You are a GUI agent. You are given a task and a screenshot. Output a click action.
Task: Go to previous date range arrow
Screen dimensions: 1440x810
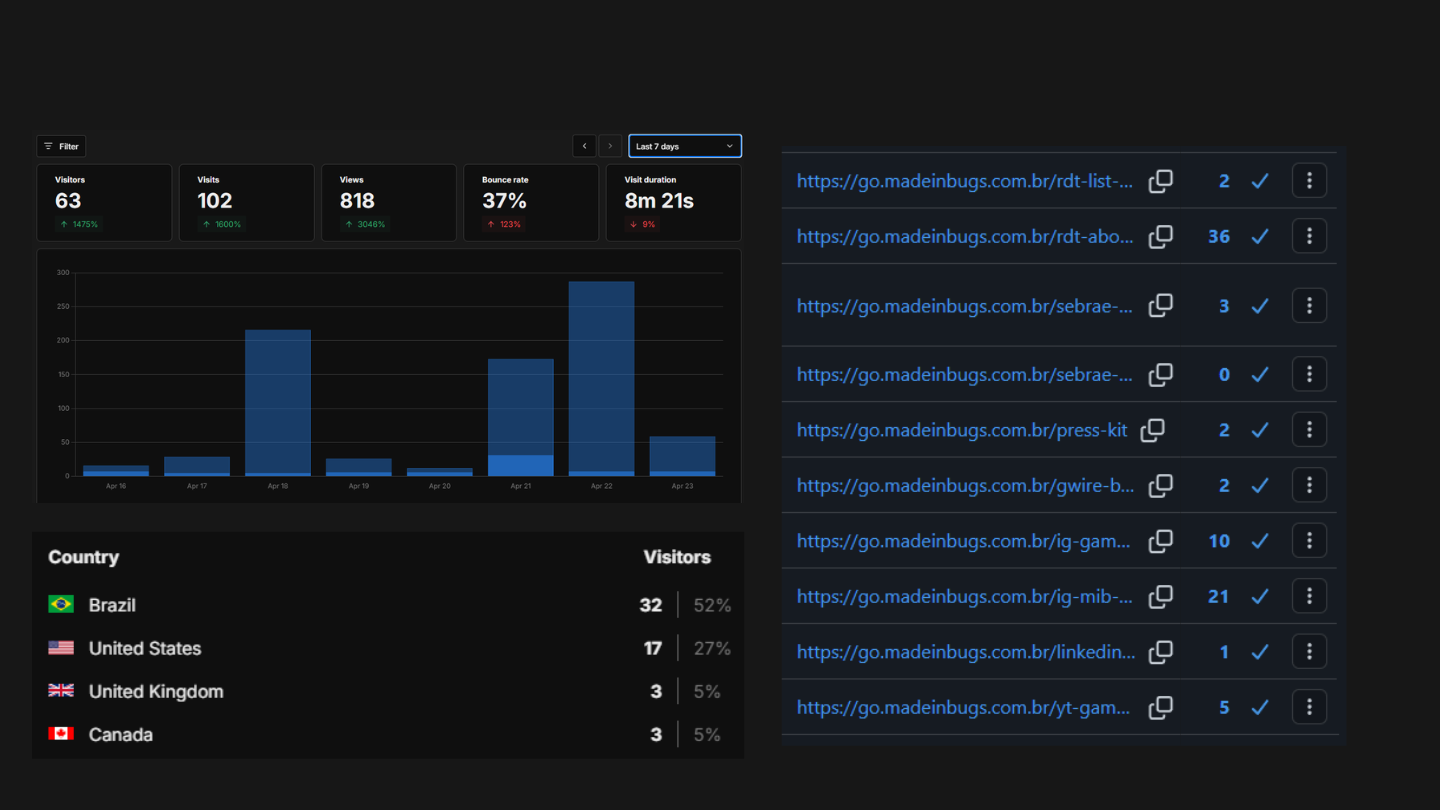point(584,146)
